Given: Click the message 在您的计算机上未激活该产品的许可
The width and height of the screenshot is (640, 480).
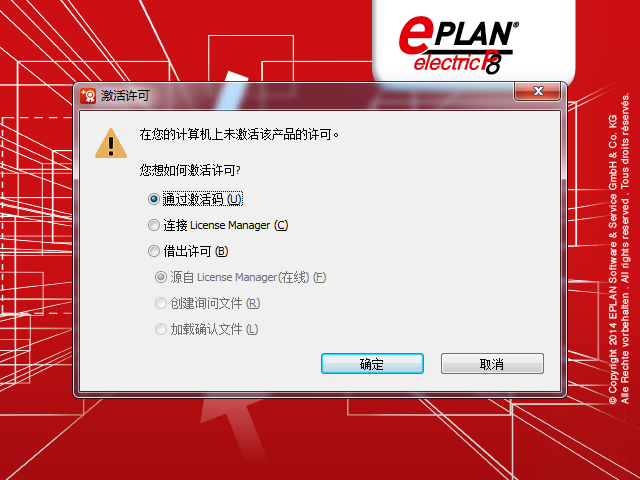Looking at the screenshot, I should (x=239, y=134).
